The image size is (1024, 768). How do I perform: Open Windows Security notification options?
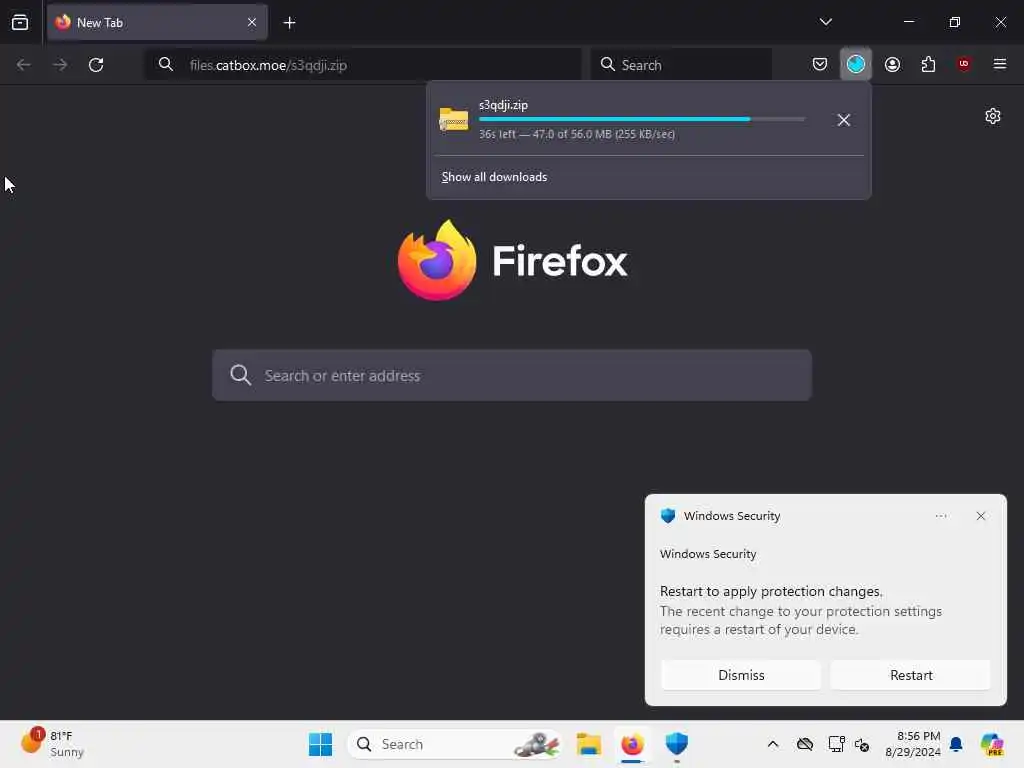pyautogui.click(x=940, y=516)
